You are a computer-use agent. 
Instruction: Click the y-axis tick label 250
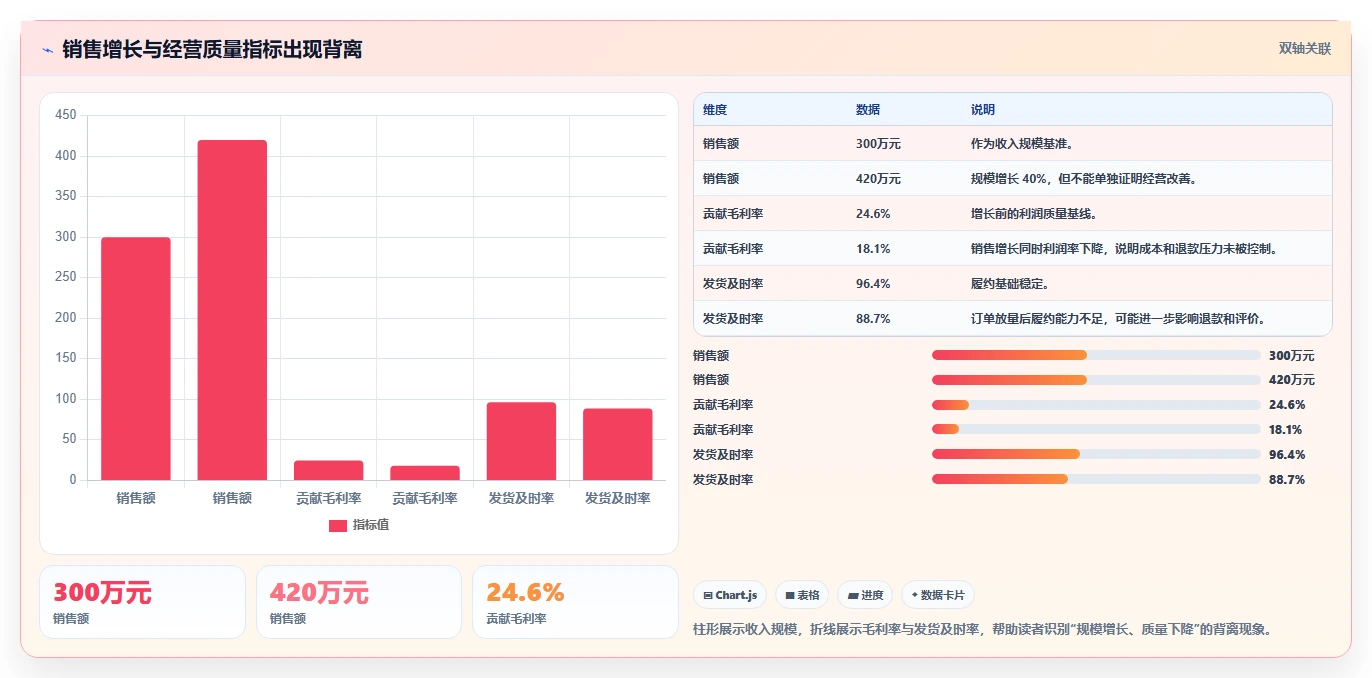coord(66,277)
